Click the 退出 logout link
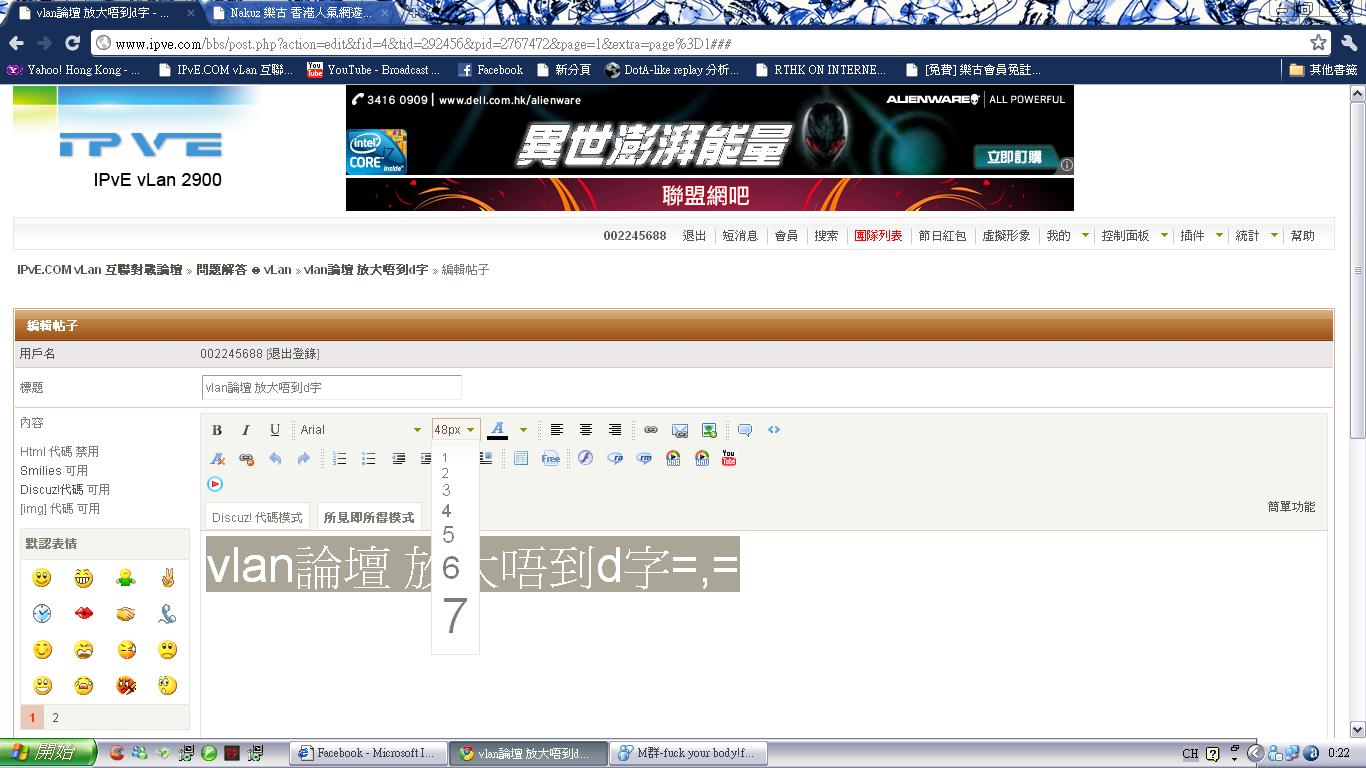1366x768 pixels. point(694,236)
